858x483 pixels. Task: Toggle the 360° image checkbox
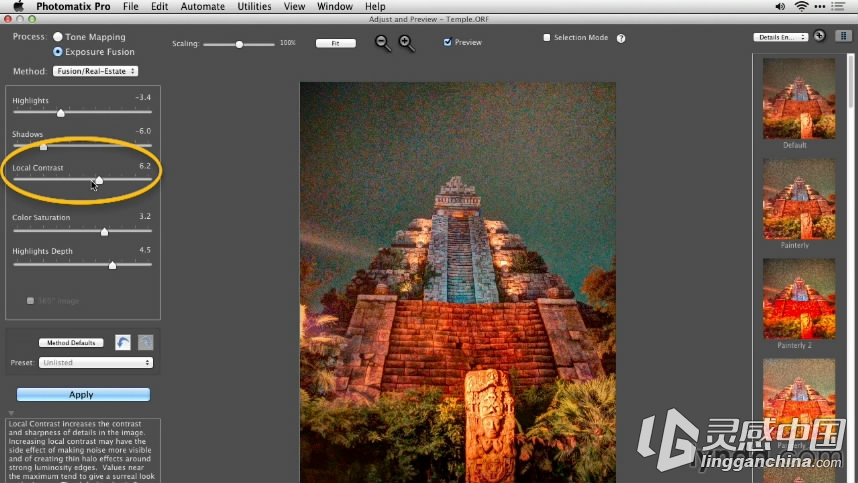pyautogui.click(x=31, y=300)
